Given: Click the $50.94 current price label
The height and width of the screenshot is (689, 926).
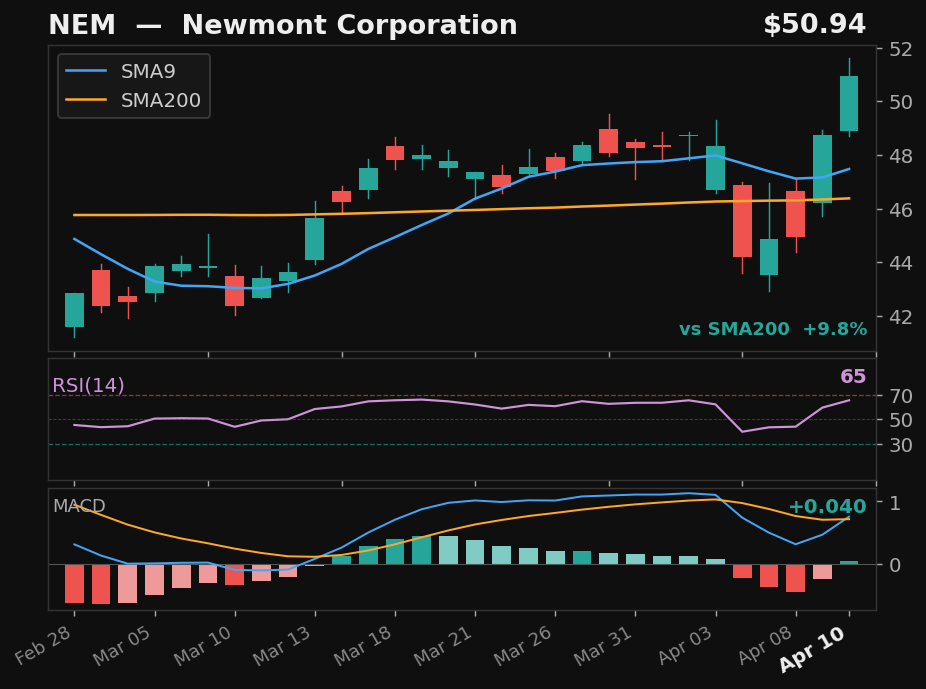Looking at the screenshot, I should (x=814, y=25).
